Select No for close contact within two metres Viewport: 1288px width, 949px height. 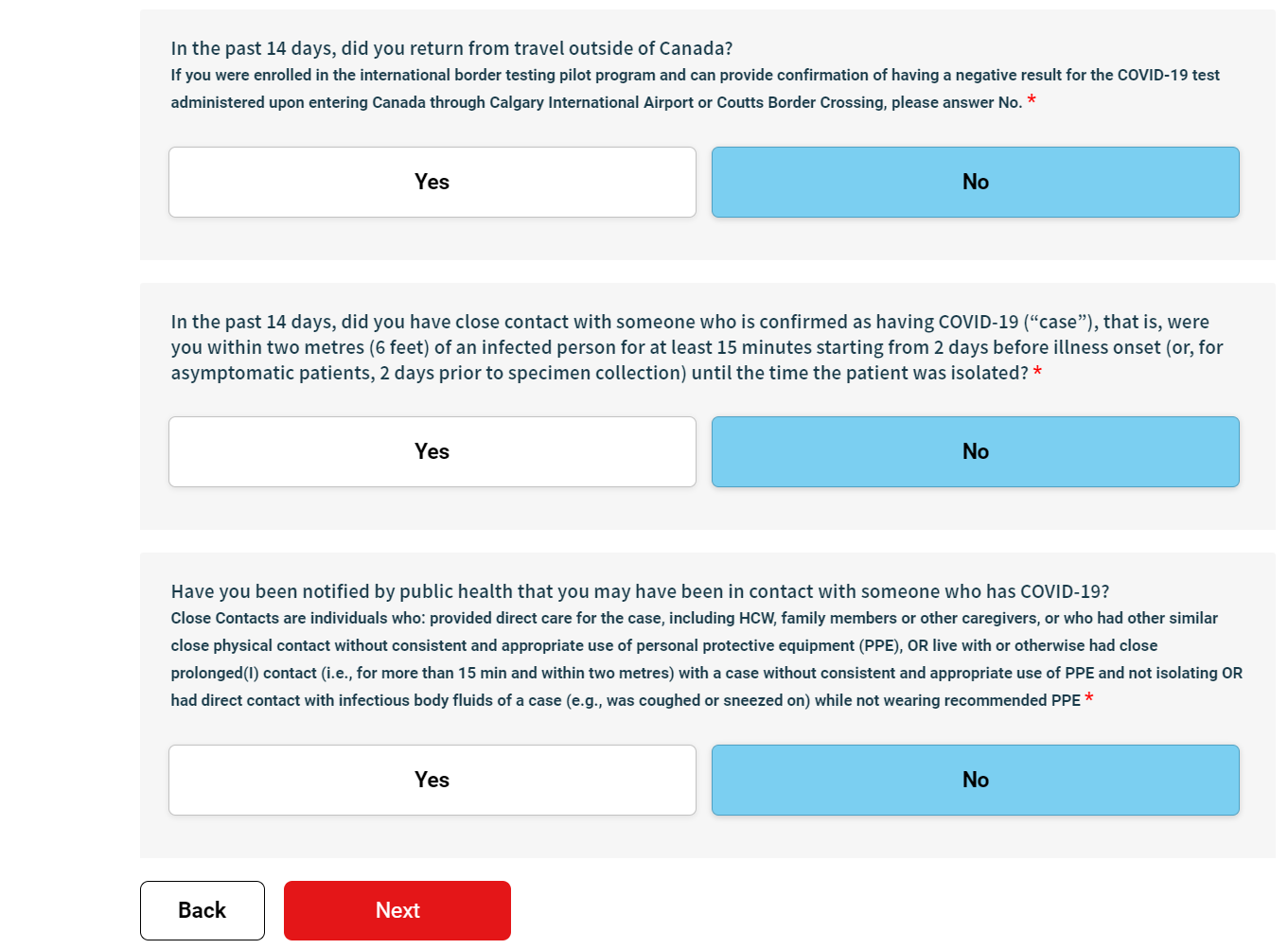tap(975, 451)
